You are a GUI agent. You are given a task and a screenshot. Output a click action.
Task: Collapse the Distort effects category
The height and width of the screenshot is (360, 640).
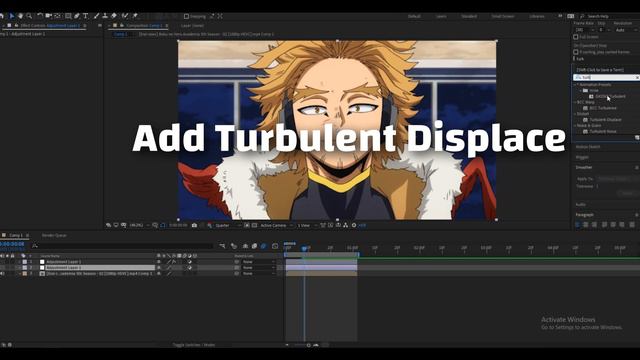[576, 114]
